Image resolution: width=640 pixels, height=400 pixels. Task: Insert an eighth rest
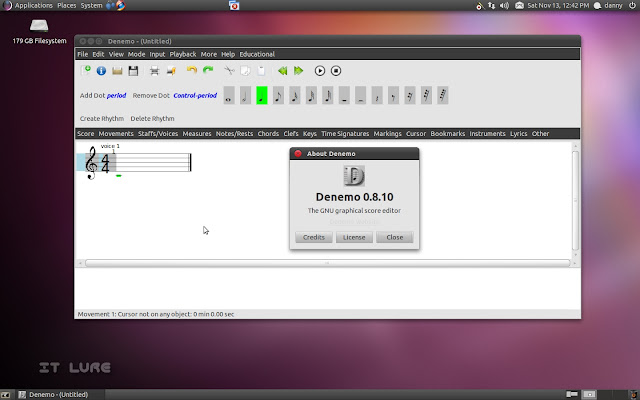coord(393,96)
